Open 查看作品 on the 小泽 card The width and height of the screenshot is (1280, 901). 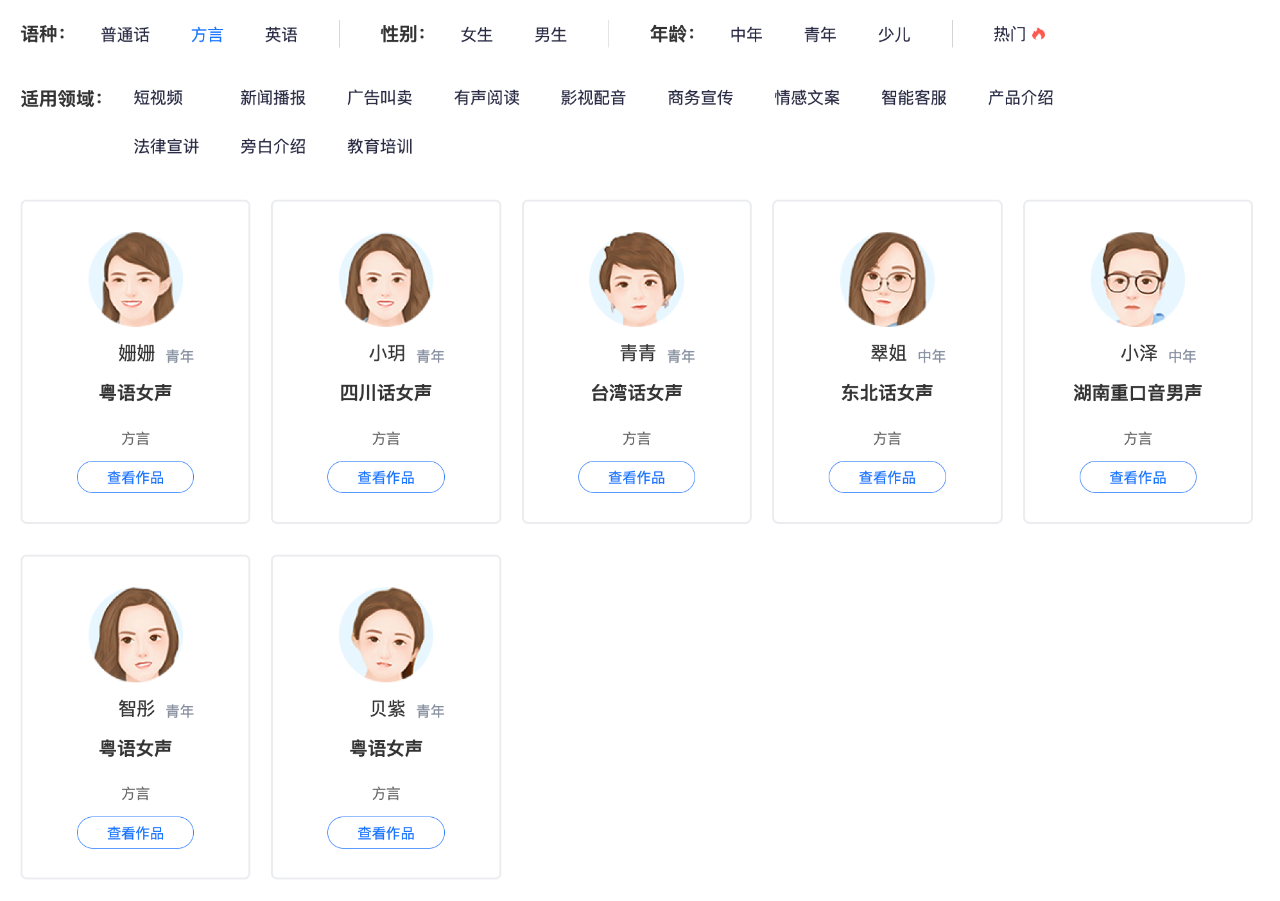(1137, 477)
